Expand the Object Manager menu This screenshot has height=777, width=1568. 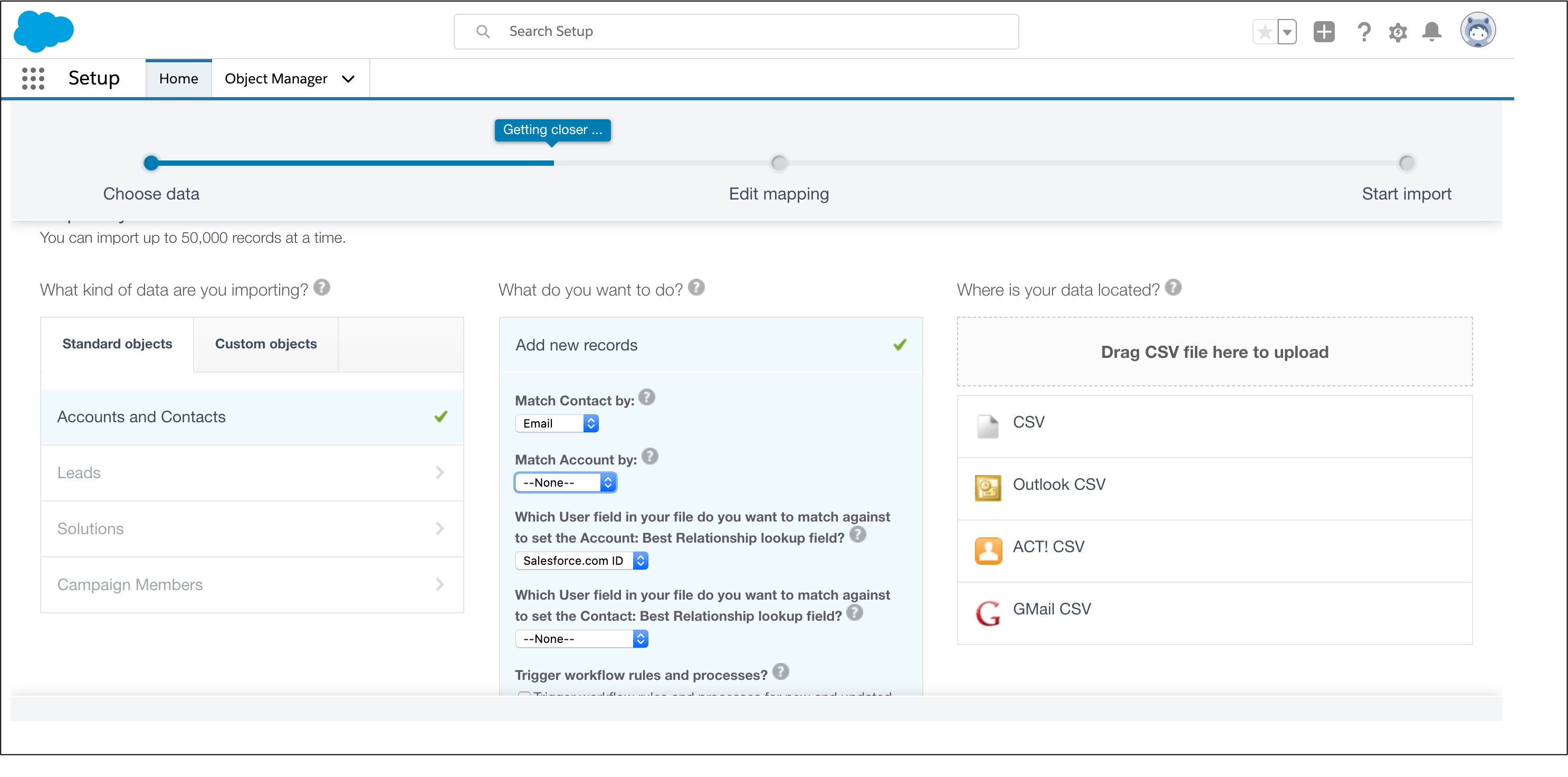coord(290,78)
